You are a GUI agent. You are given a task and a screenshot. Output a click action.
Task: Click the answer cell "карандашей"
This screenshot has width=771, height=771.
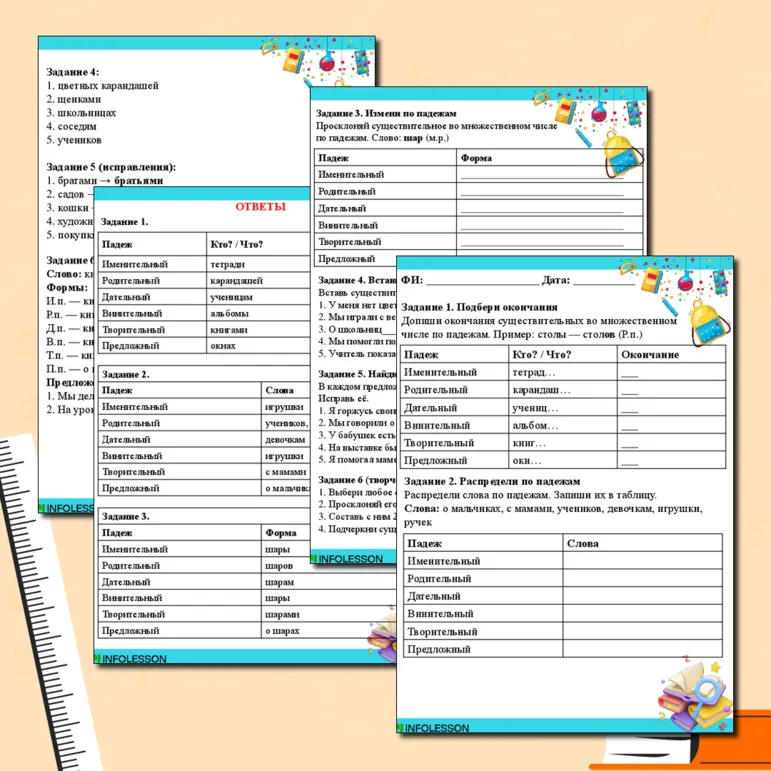237,281
